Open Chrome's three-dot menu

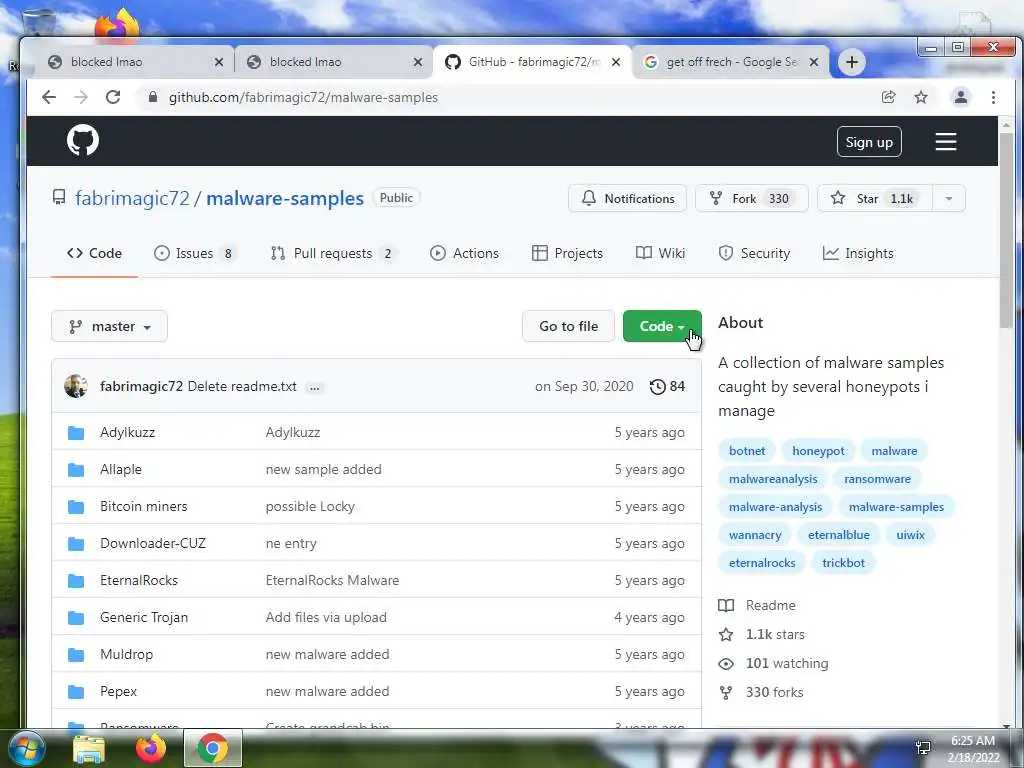[x=993, y=97]
